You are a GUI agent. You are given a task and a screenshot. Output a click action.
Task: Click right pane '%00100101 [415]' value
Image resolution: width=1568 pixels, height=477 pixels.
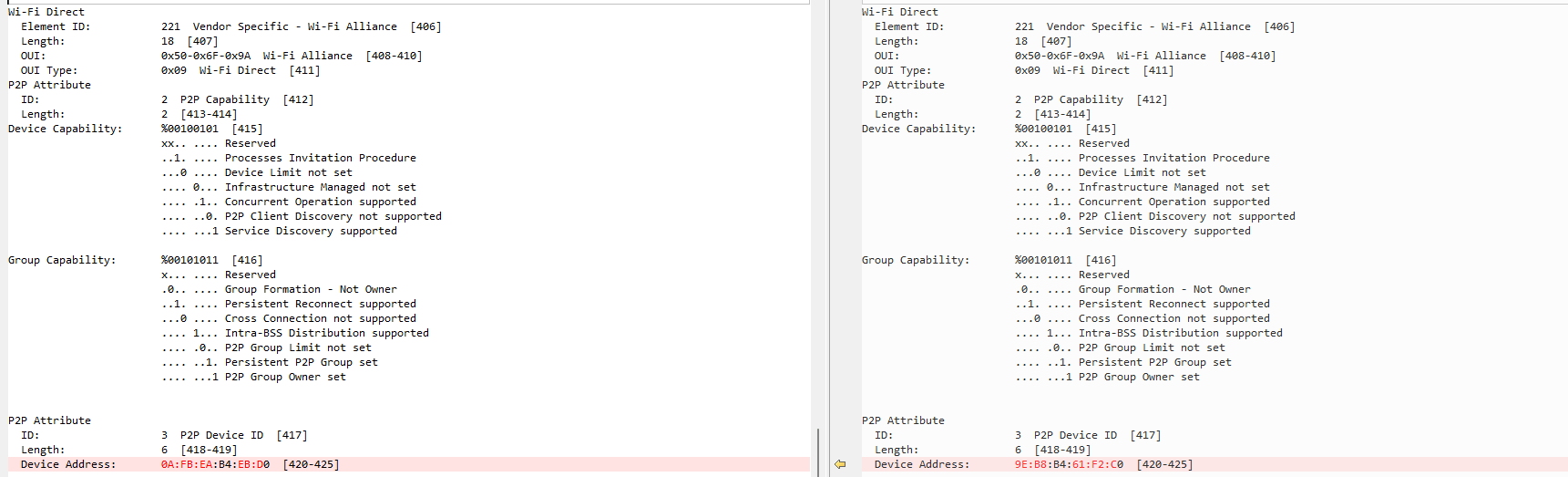pyautogui.click(x=1066, y=129)
